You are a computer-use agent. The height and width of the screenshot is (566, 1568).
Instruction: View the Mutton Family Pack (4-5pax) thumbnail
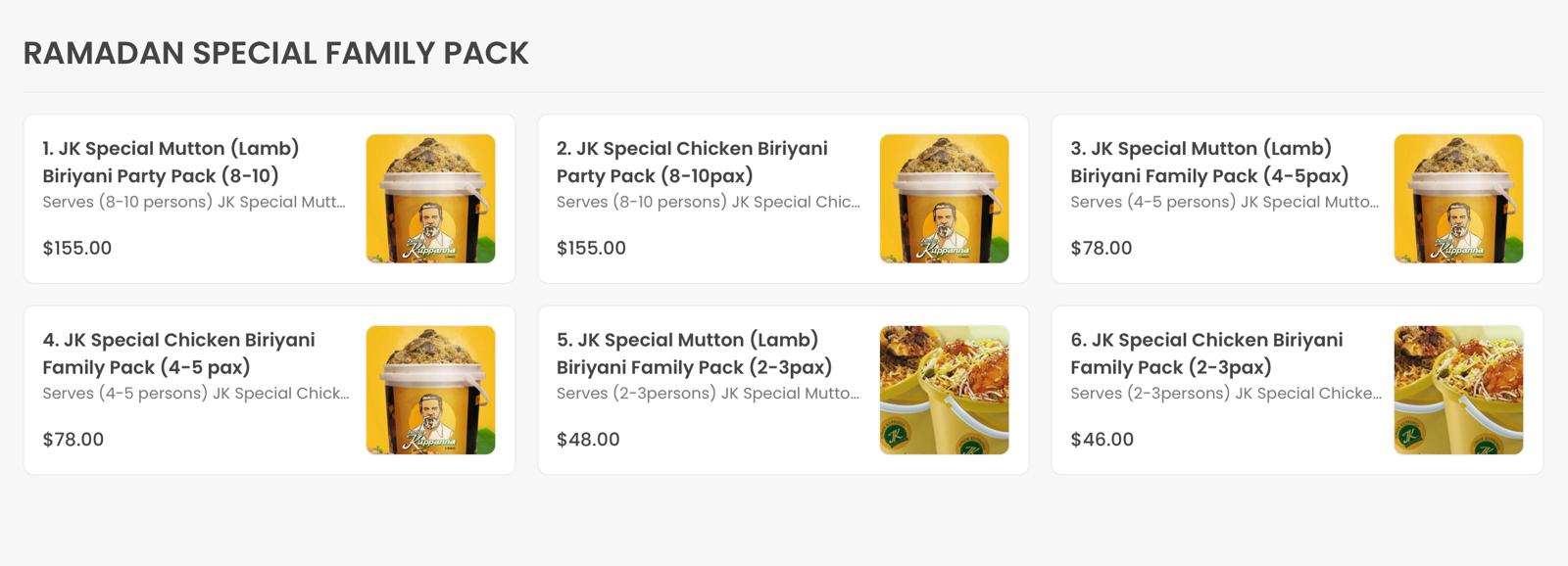click(x=1458, y=199)
